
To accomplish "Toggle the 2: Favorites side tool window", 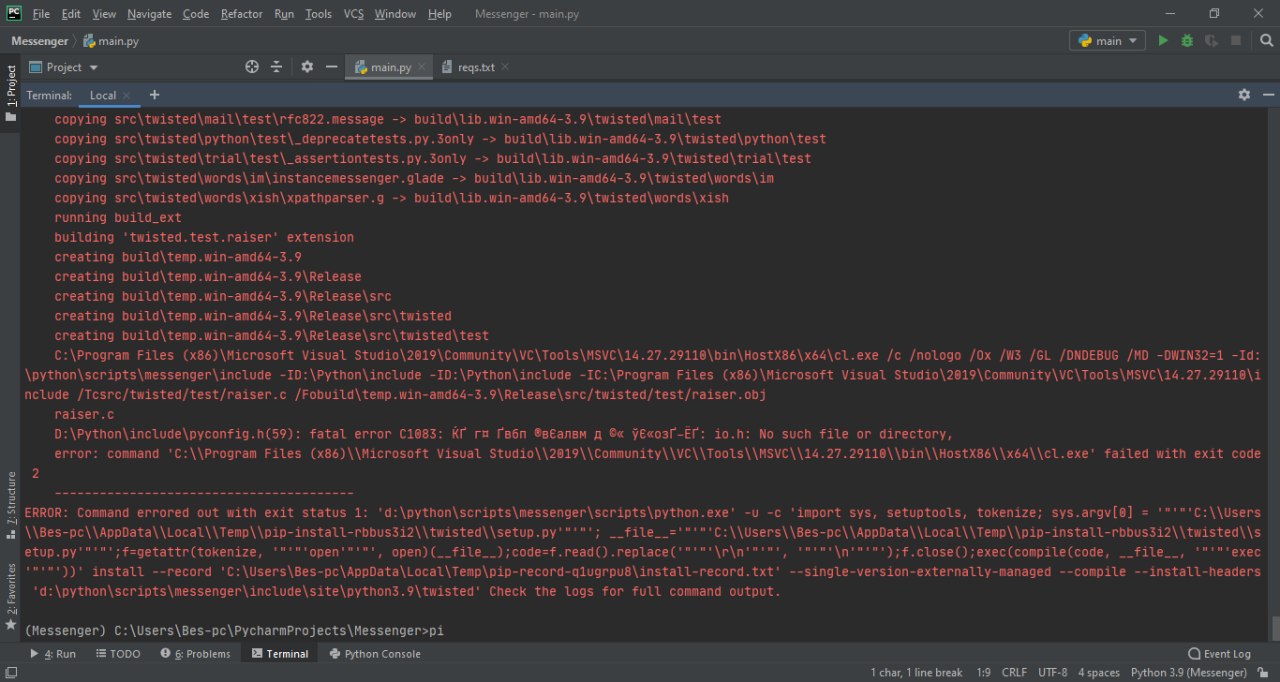I will pos(11,597).
